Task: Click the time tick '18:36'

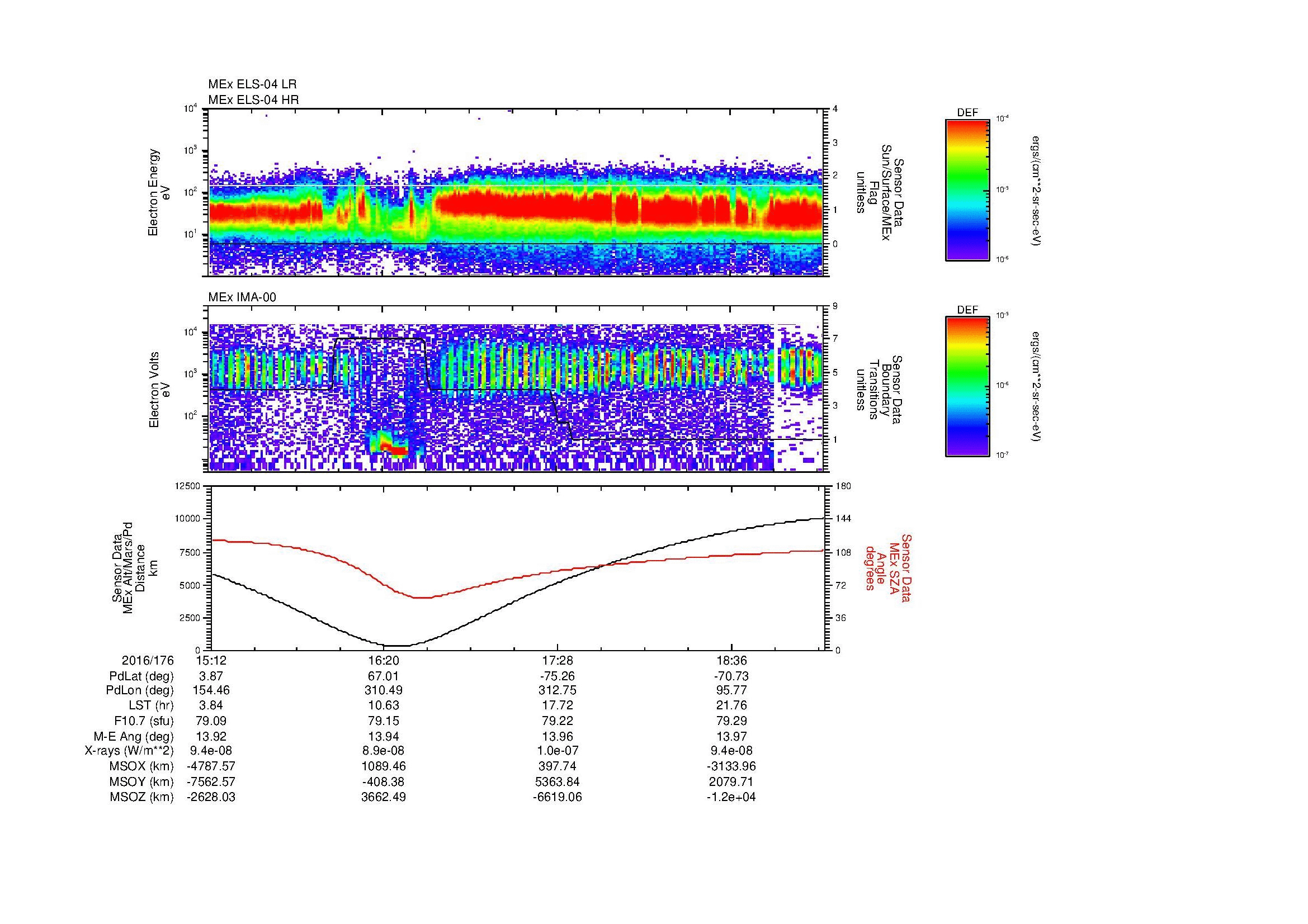Action: pos(731,661)
